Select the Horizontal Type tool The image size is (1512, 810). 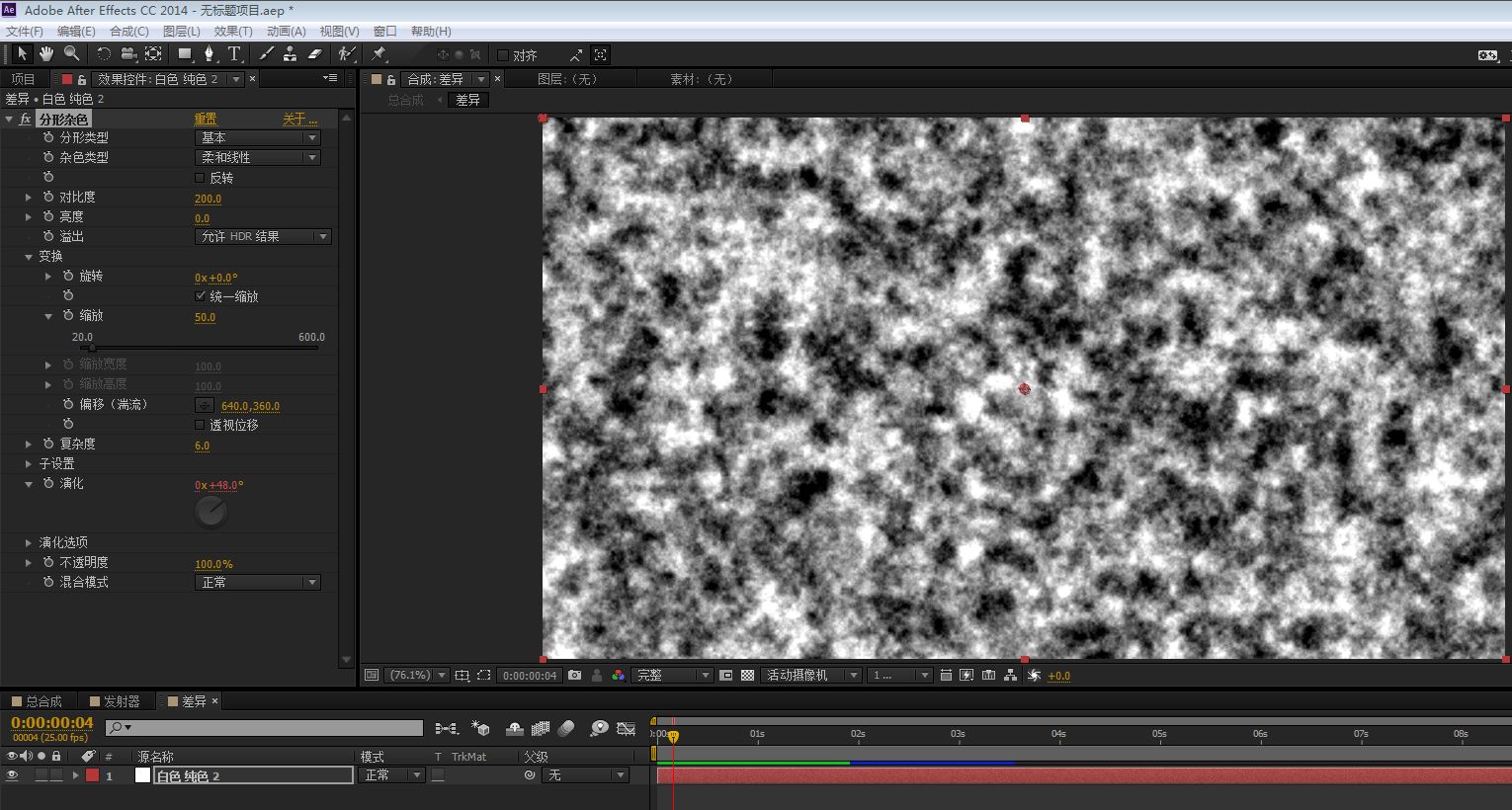tap(234, 54)
